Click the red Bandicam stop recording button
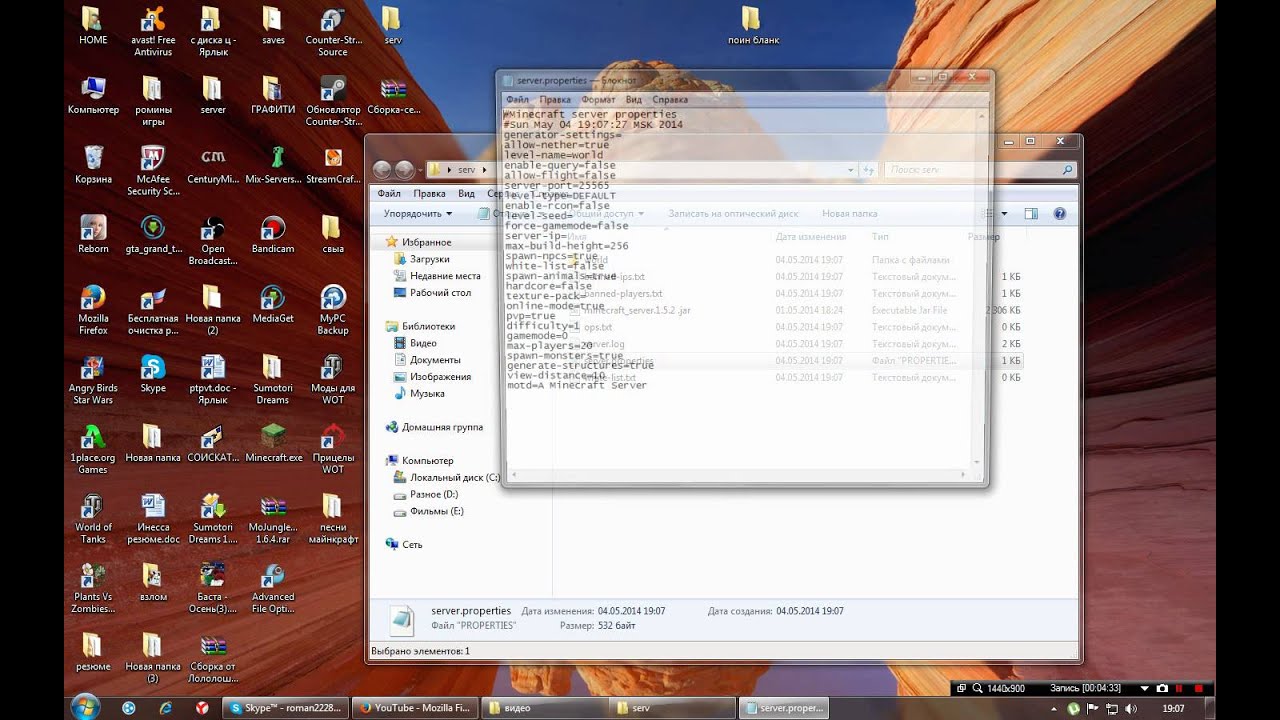1280x720 pixels. tap(1198, 688)
